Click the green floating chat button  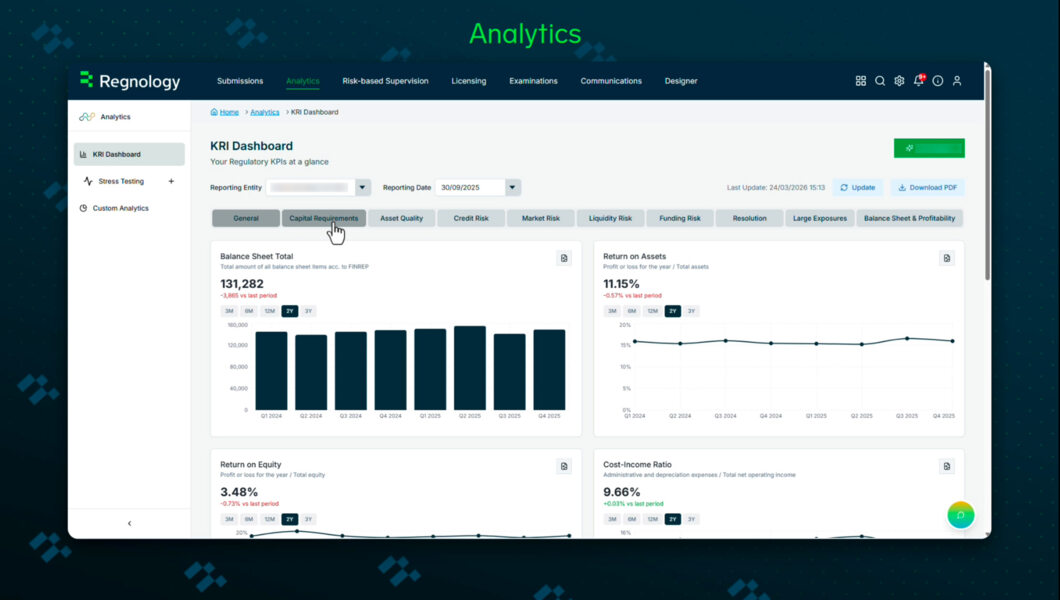(960, 515)
